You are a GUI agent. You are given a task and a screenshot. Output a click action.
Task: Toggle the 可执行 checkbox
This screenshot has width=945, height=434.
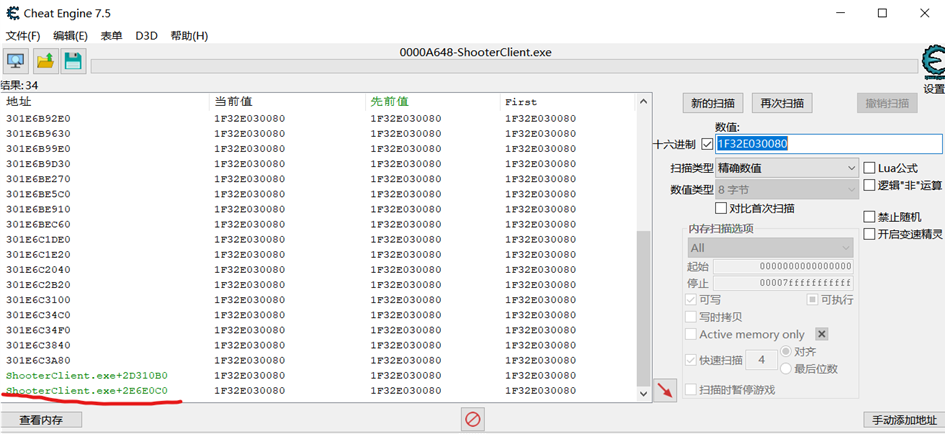812,300
